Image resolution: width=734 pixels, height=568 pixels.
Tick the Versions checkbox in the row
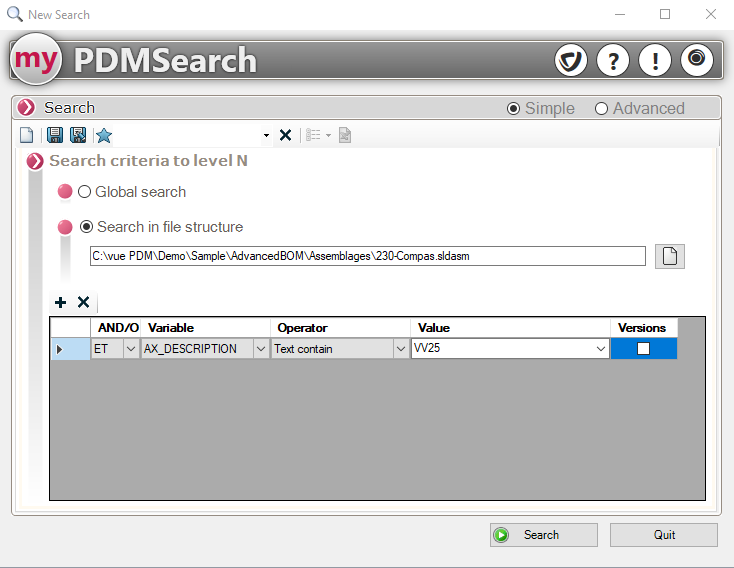click(x=643, y=349)
